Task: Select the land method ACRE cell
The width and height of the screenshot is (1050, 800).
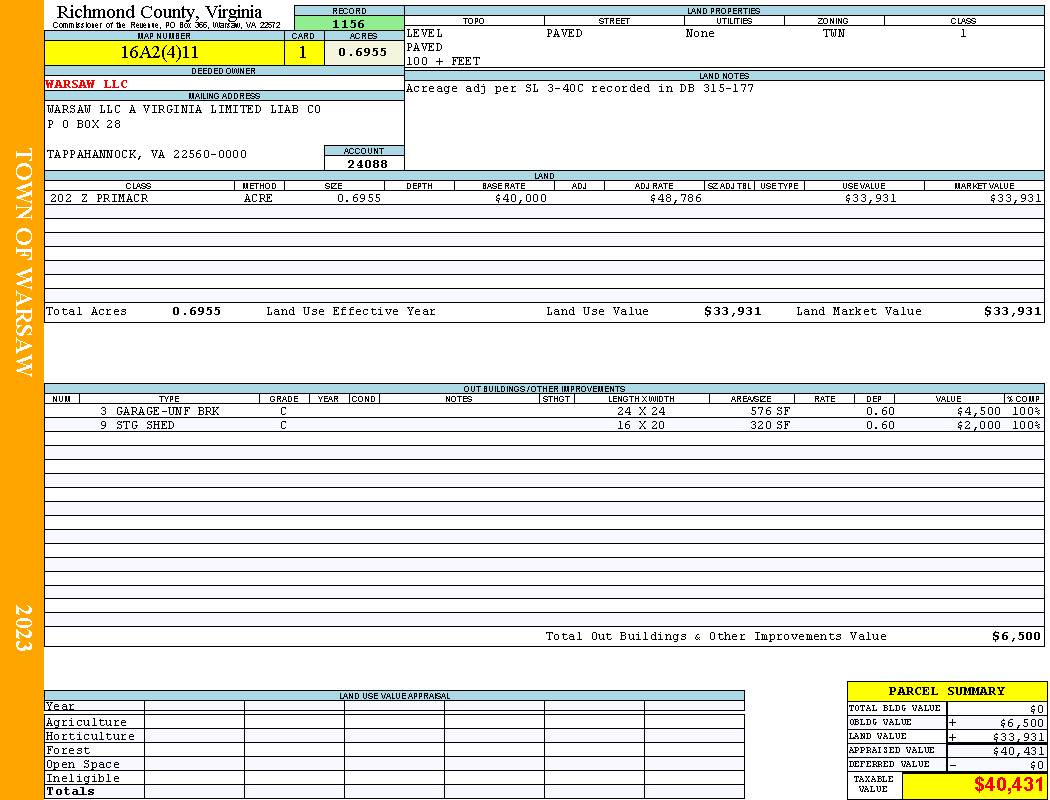Action: [258, 198]
